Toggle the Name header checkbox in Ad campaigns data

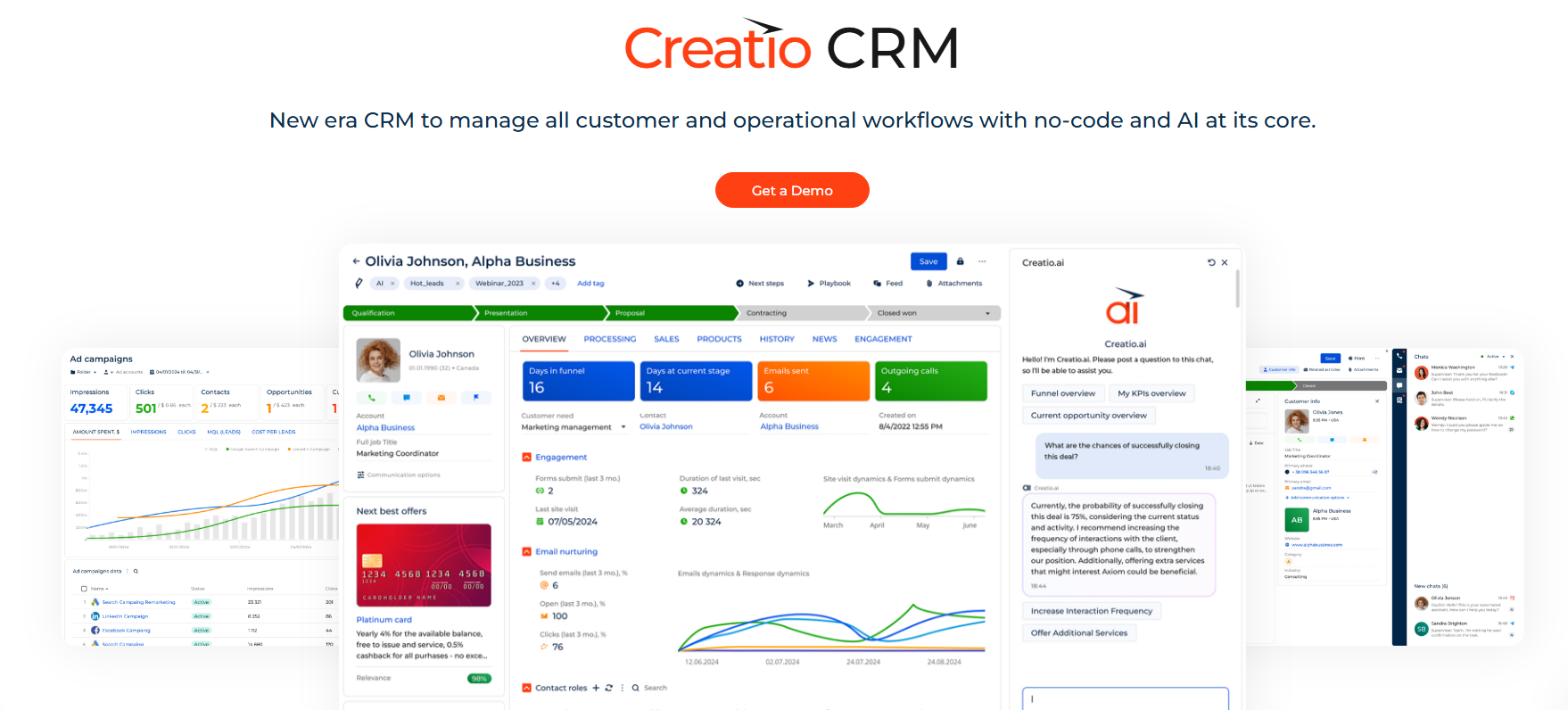click(84, 589)
